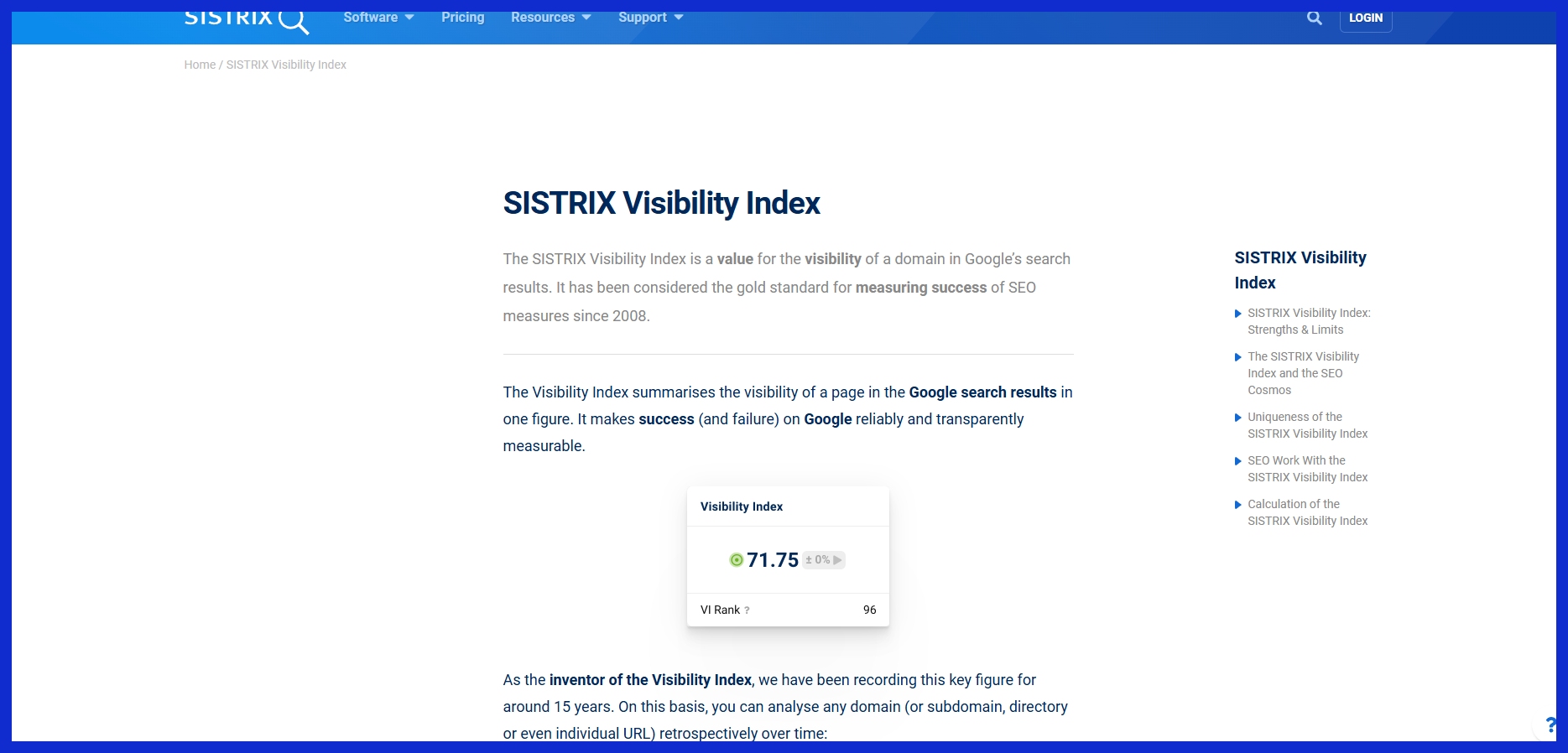
Task: Click the Visibility Index card header
Action: pyautogui.click(x=788, y=506)
